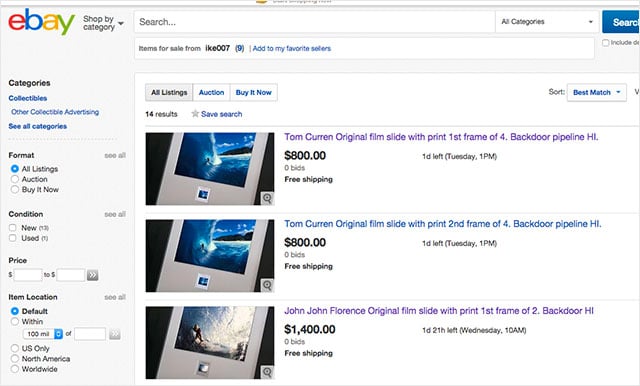Screen dimensions: 640x386
Task: Check the Used condition checkbox
Action: 13,238
